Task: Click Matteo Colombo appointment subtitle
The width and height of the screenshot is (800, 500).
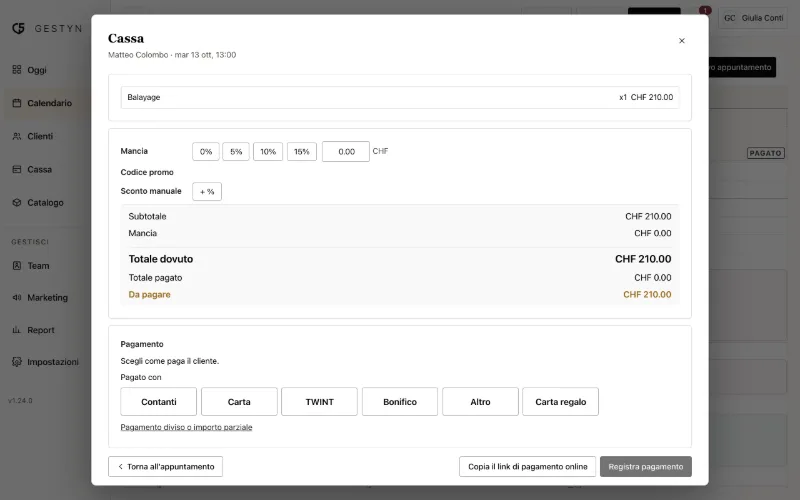Action: 172,55
